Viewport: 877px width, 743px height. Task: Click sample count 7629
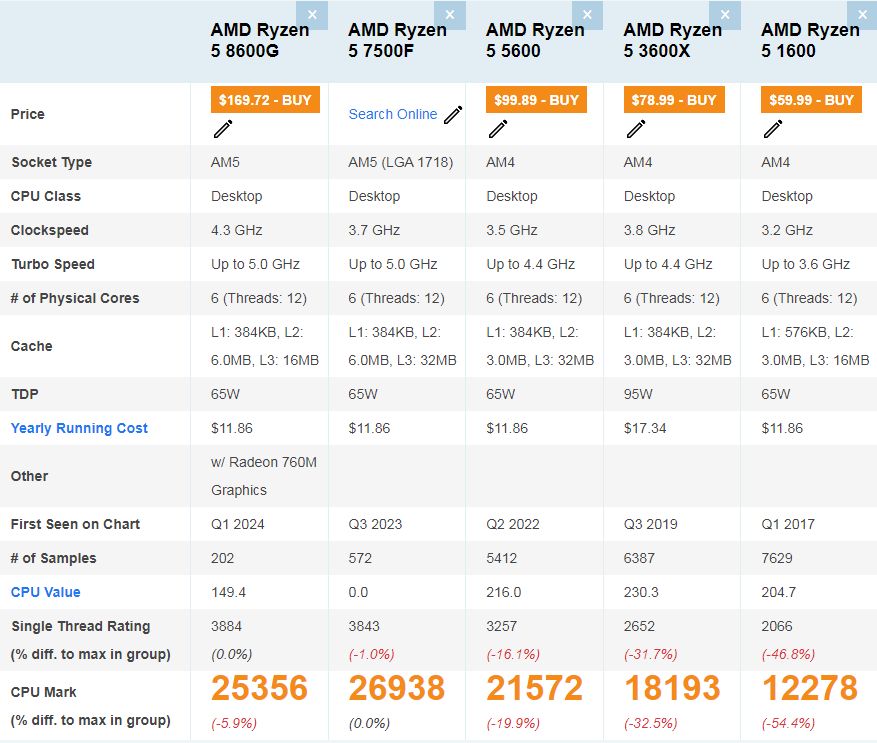coord(777,558)
